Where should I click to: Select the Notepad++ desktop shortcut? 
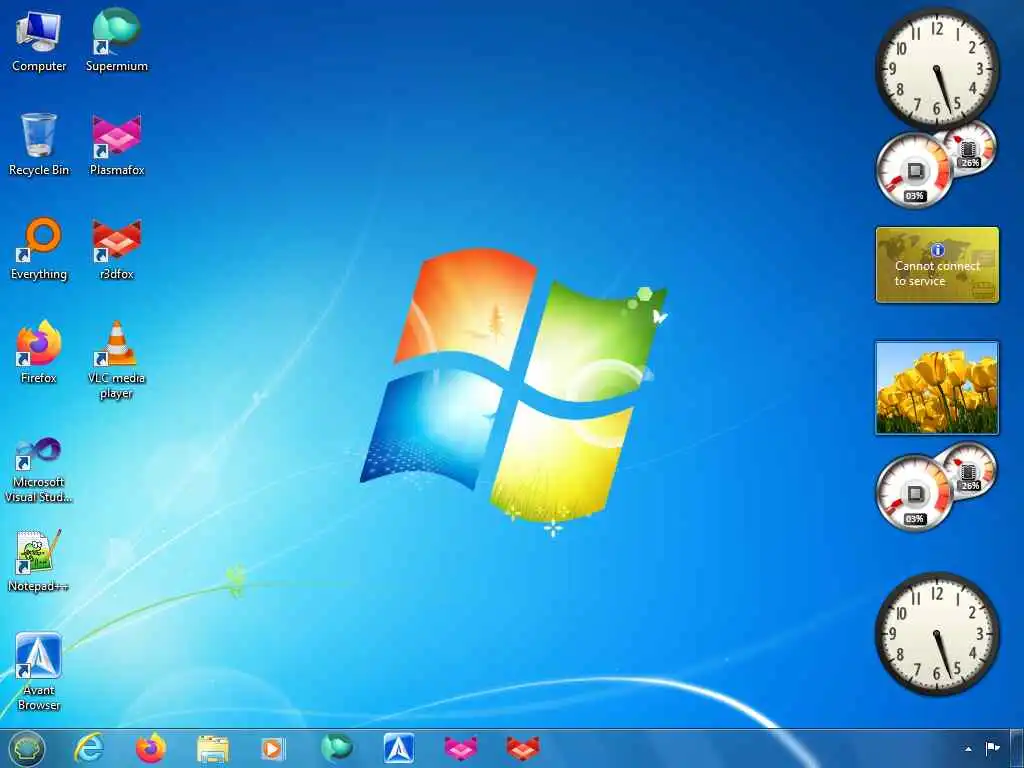tap(39, 561)
